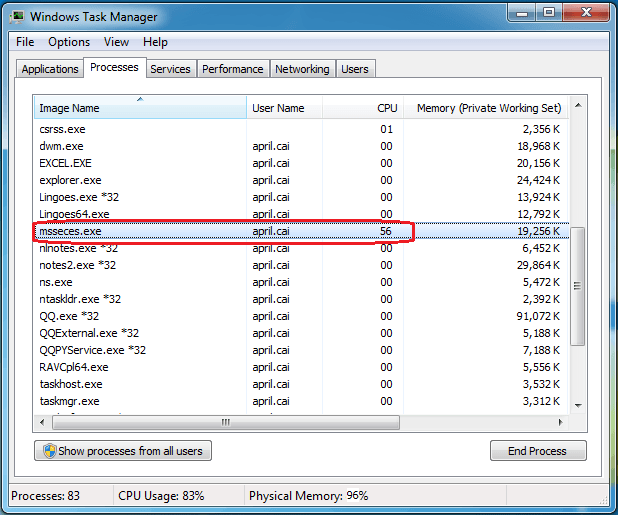This screenshot has width=618, height=515.
Task: Click Show processes from all users button
Action: point(123,450)
